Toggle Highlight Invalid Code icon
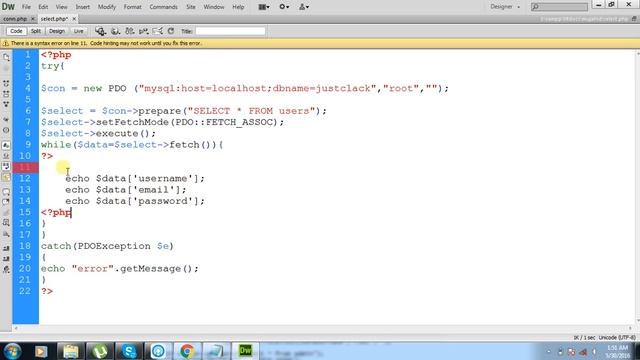This screenshot has width=640, height=360. (x=6, y=156)
